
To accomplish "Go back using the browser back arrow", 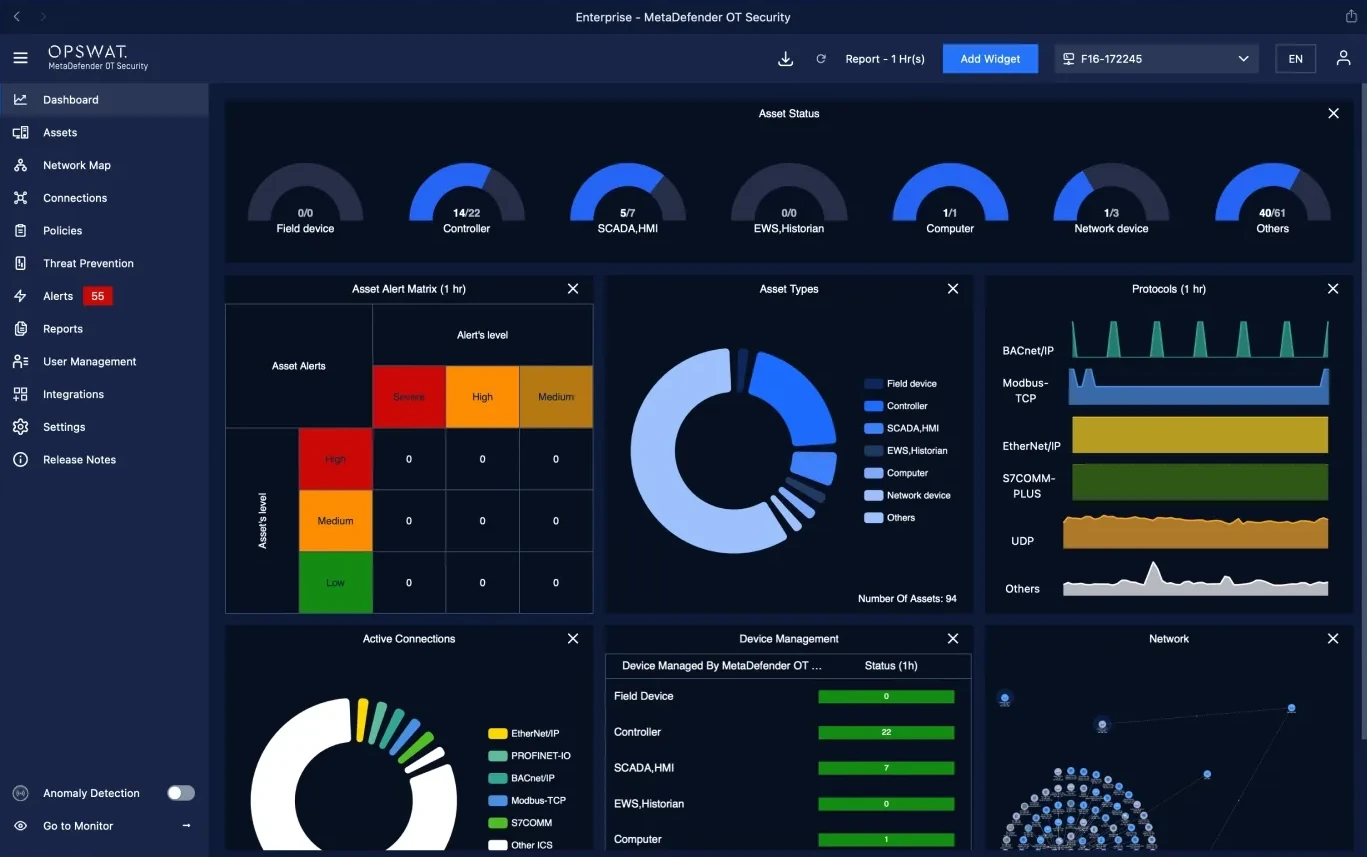I will [x=17, y=17].
